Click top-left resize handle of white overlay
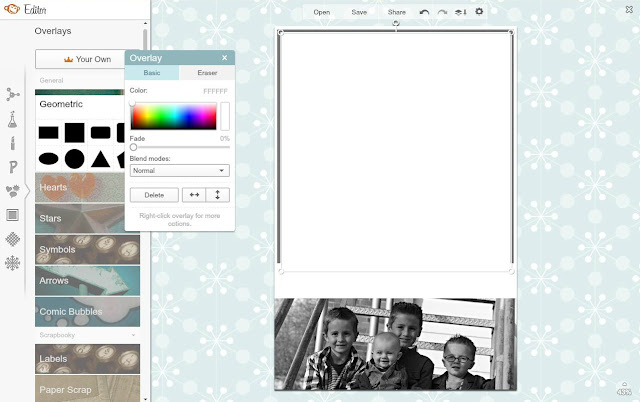This screenshot has height=402, width=640. click(280, 32)
